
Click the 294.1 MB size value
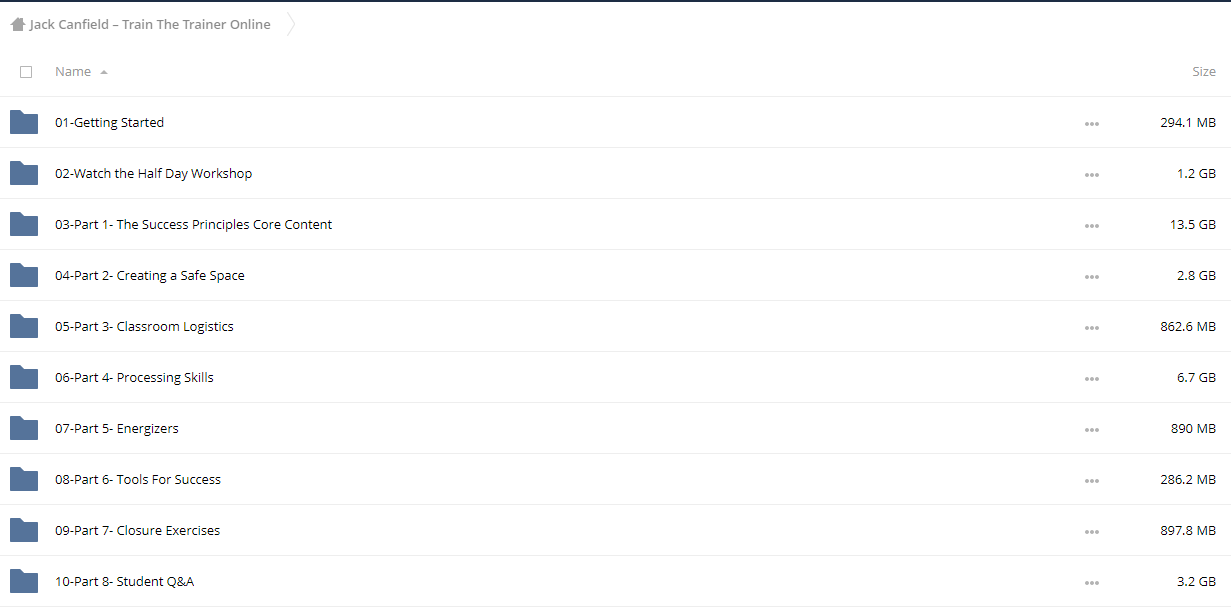[1188, 123]
